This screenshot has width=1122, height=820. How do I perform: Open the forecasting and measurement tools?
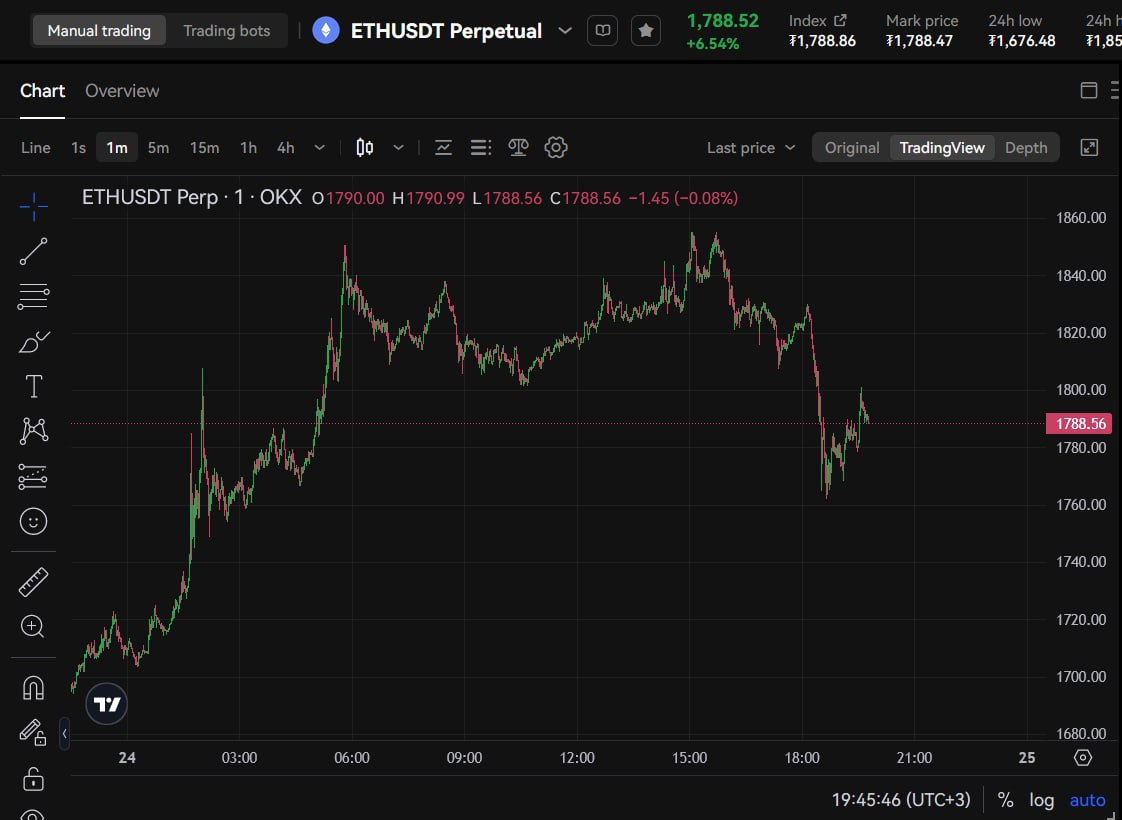[x=33, y=477]
